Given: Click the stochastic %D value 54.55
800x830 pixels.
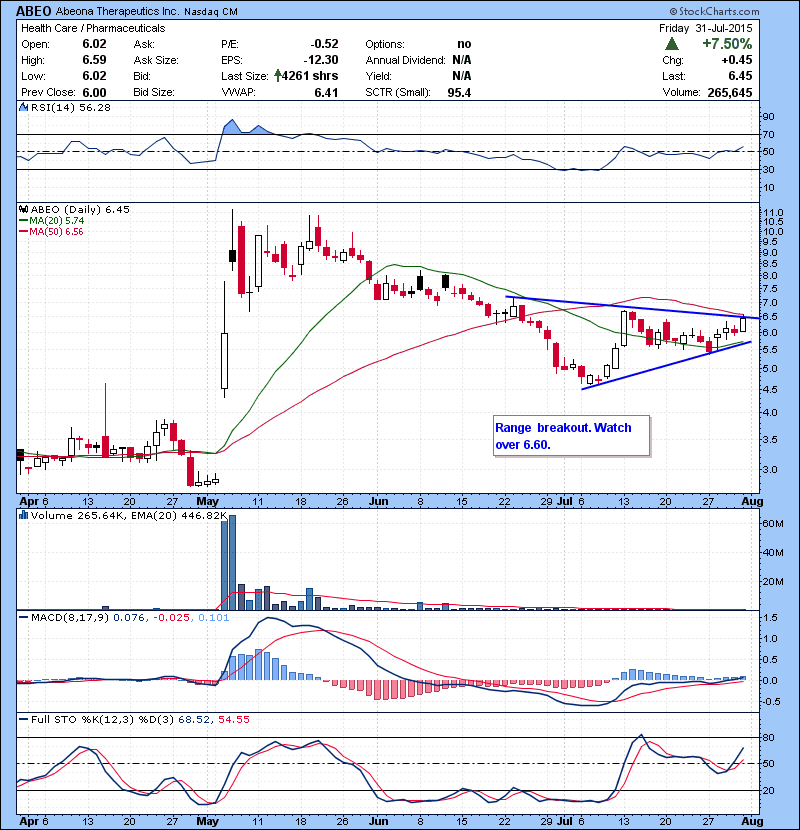Looking at the screenshot, I should (233, 719).
